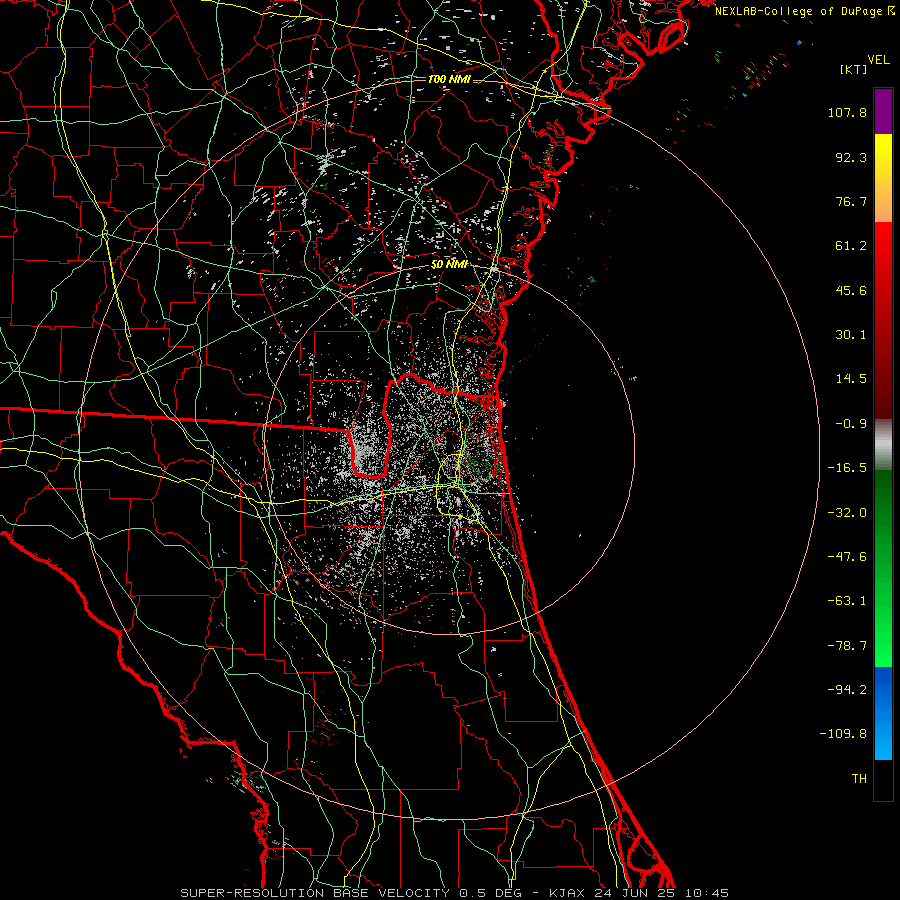The height and width of the screenshot is (900, 900).
Task: Click the -16.5 velocity scale value
Action: 847,468
